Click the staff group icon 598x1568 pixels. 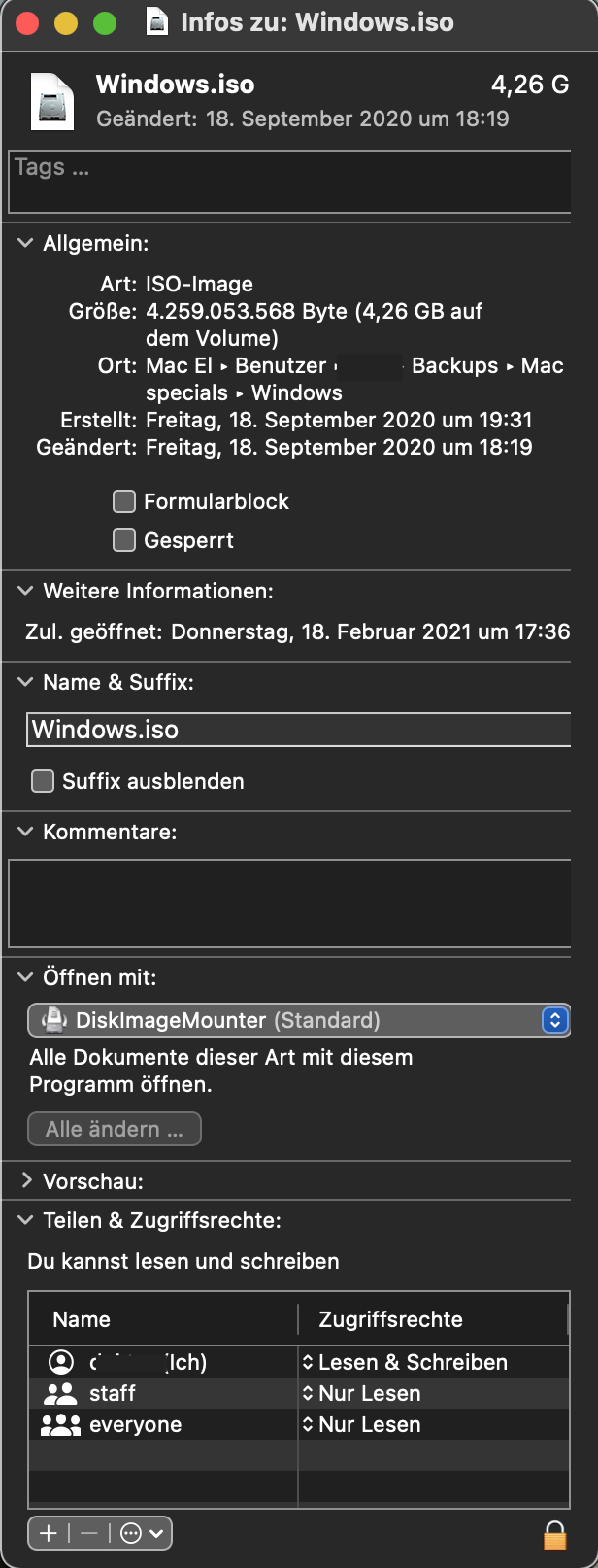point(60,1394)
